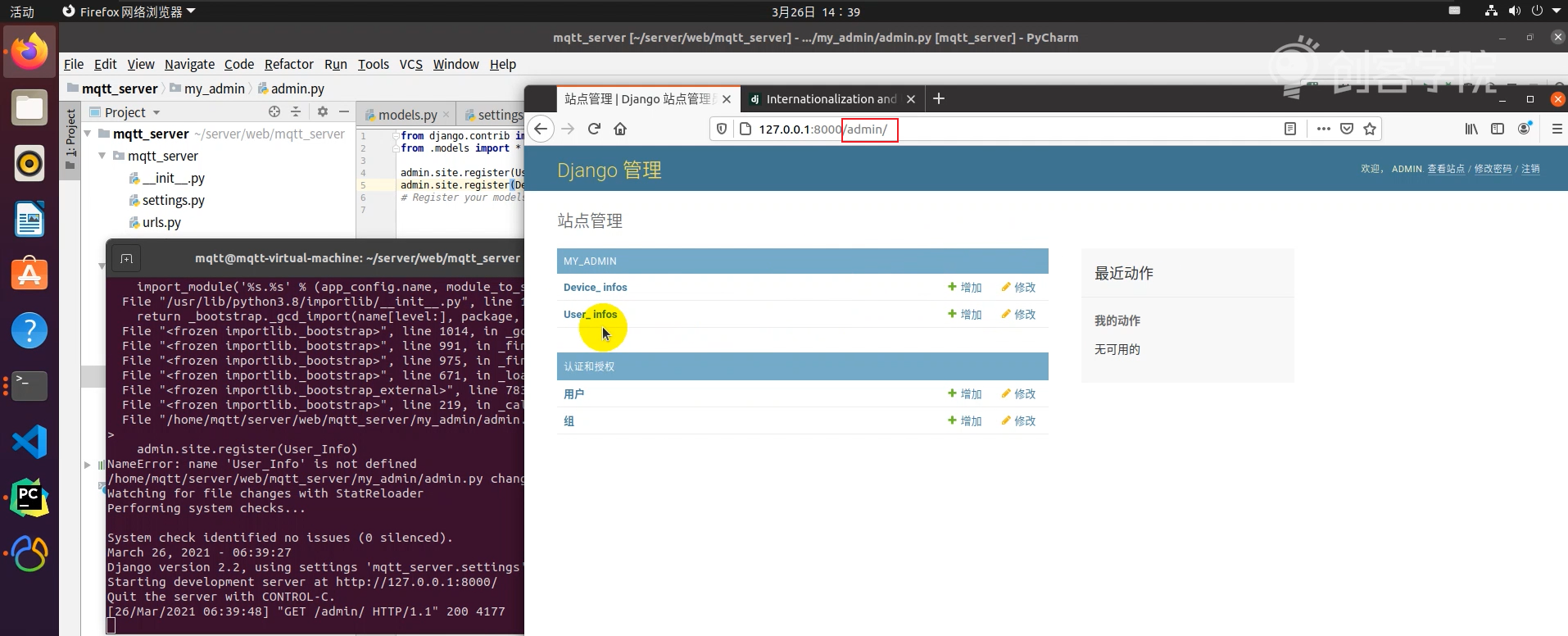Open Ubuntu Software in dock
Screen dimensions: 1568x636
click(29, 275)
